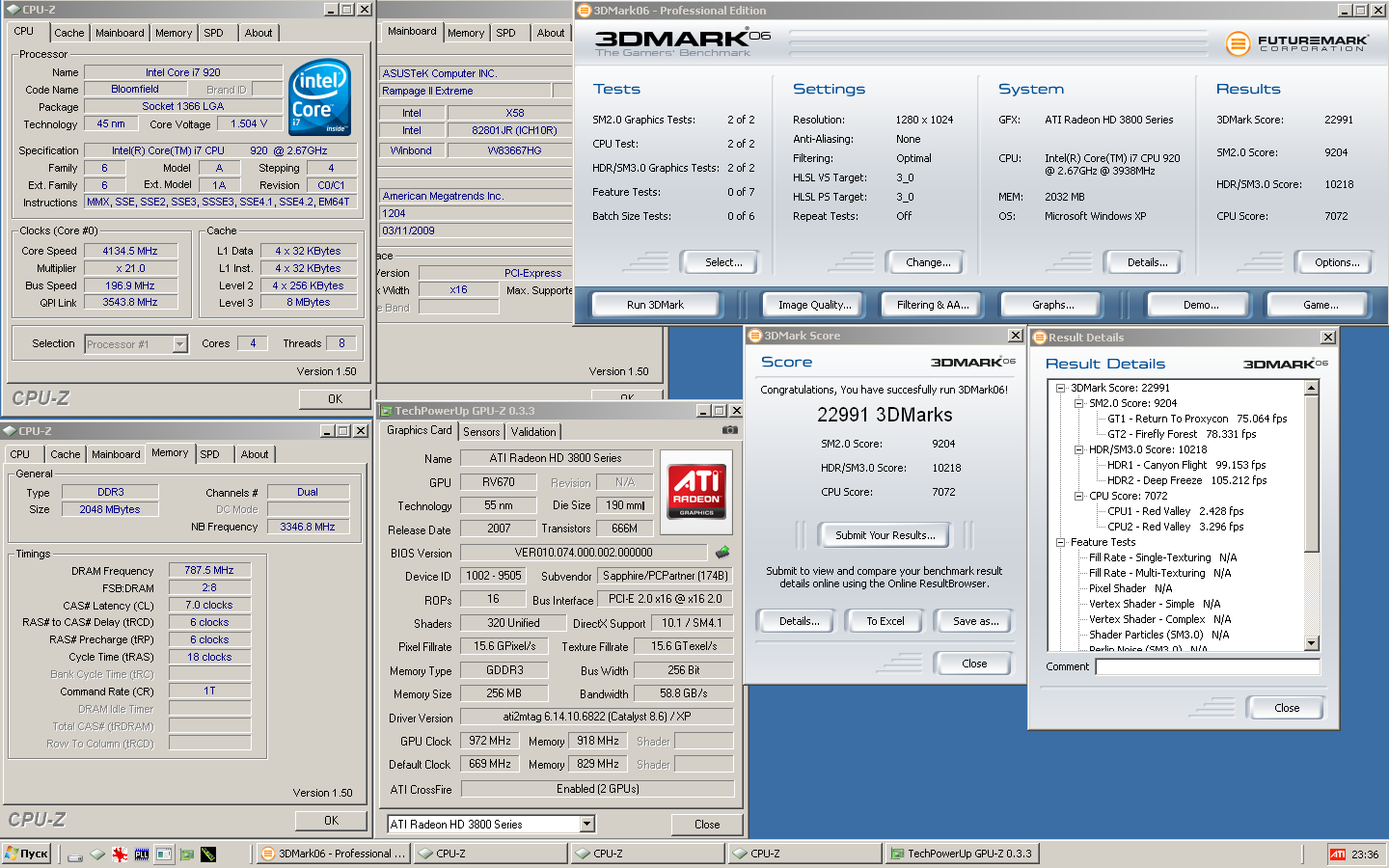Click the window-shaped quick launch icon
The width and height of the screenshot is (1389, 868).
[164, 854]
